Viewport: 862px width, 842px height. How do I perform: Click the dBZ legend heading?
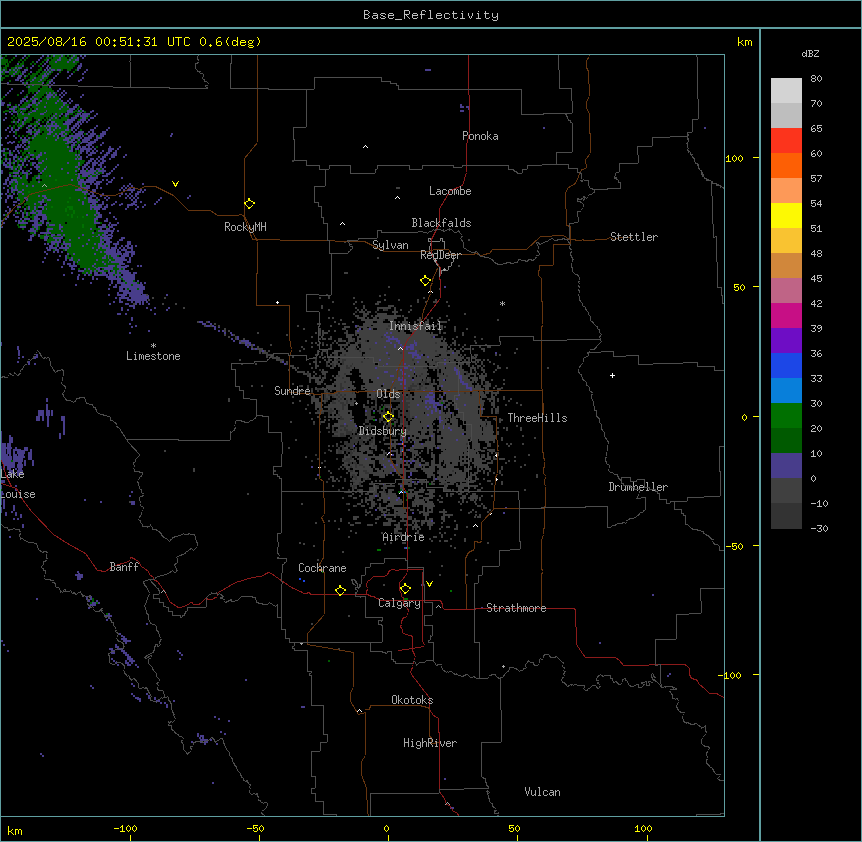click(x=810, y=53)
